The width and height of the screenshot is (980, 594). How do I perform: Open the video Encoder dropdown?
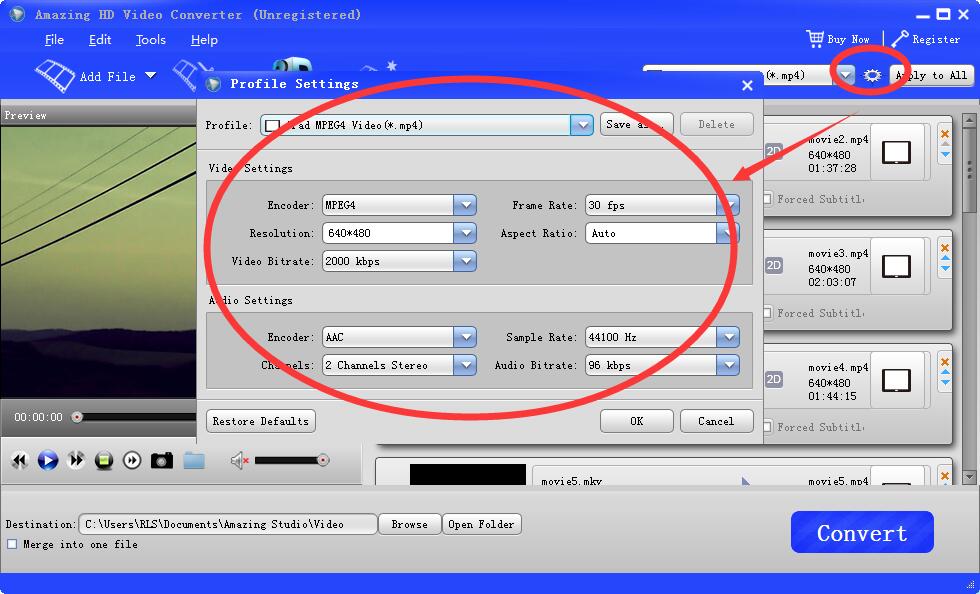(x=464, y=205)
